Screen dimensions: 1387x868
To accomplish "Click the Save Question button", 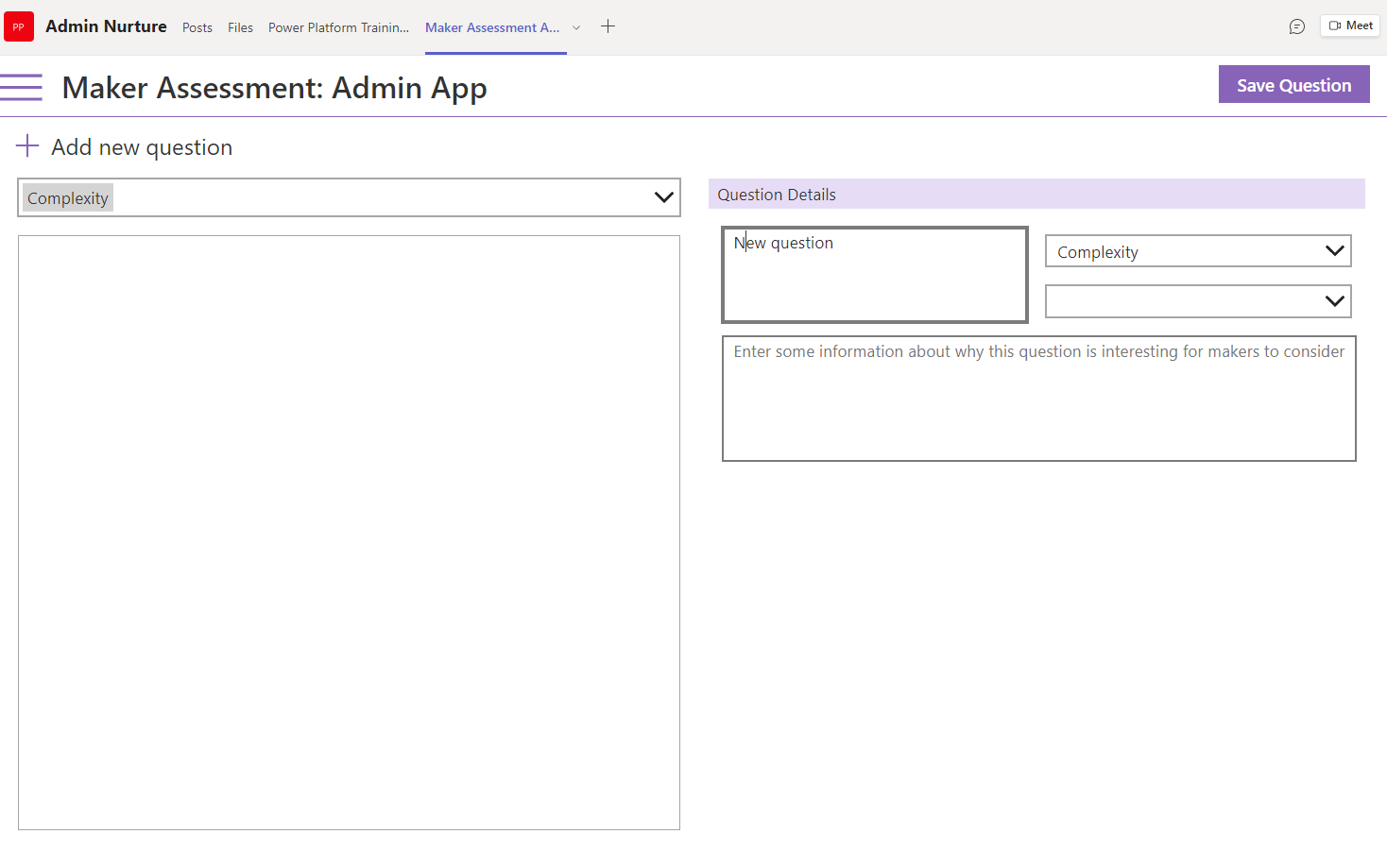I will pyautogui.click(x=1293, y=84).
